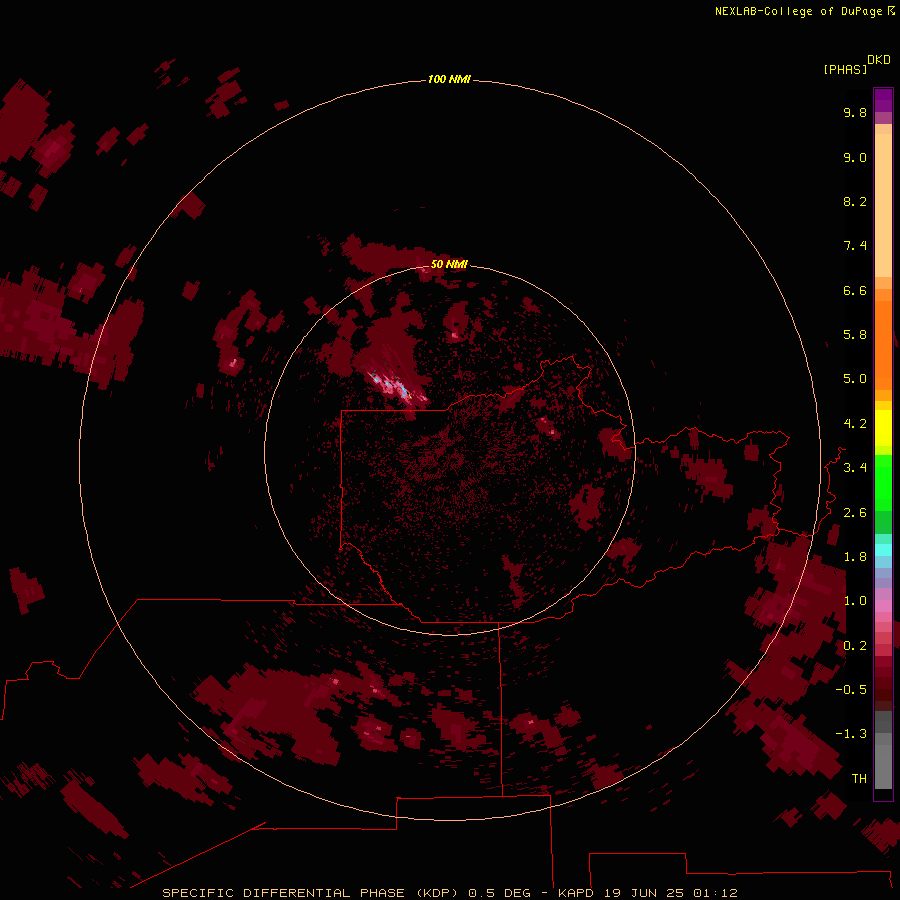This screenshot has height=900, width=900.
Task: Click the DKD [PHAS] legend header
Action: (856, 64)
